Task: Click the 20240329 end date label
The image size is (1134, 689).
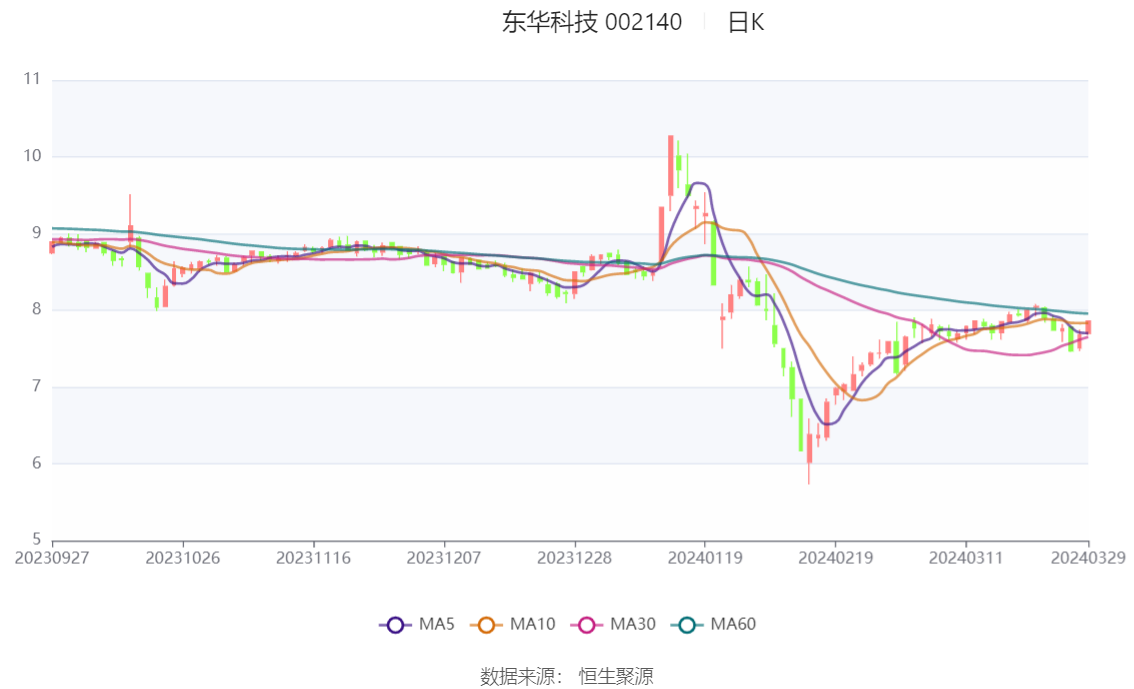Action: point(1088,558)
